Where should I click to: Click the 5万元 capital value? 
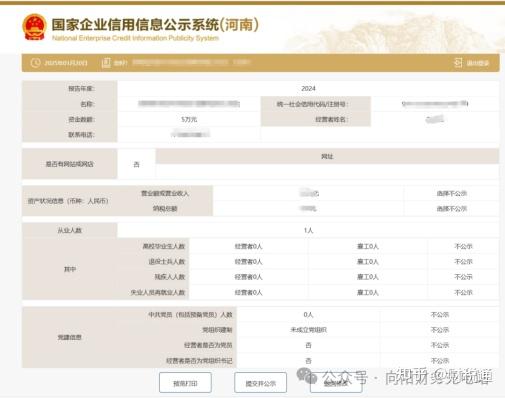click(189, 119)
